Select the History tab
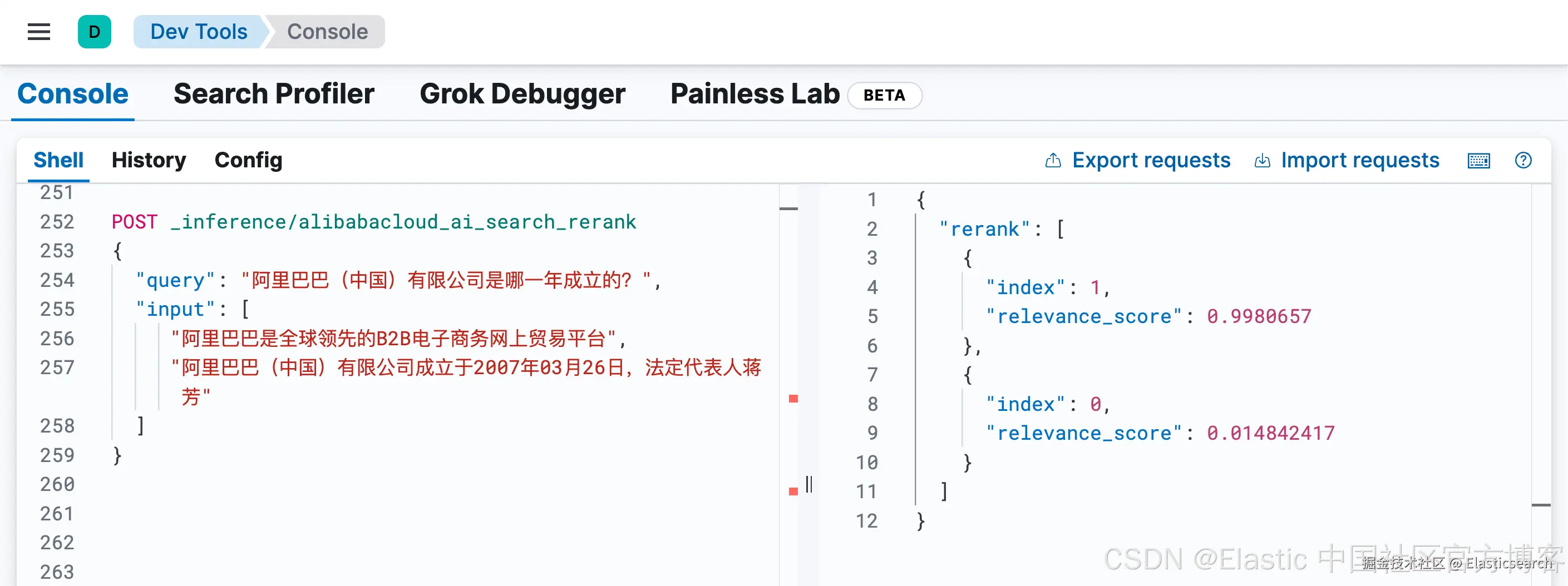The image size is (1568, 586). click(149, 160)
